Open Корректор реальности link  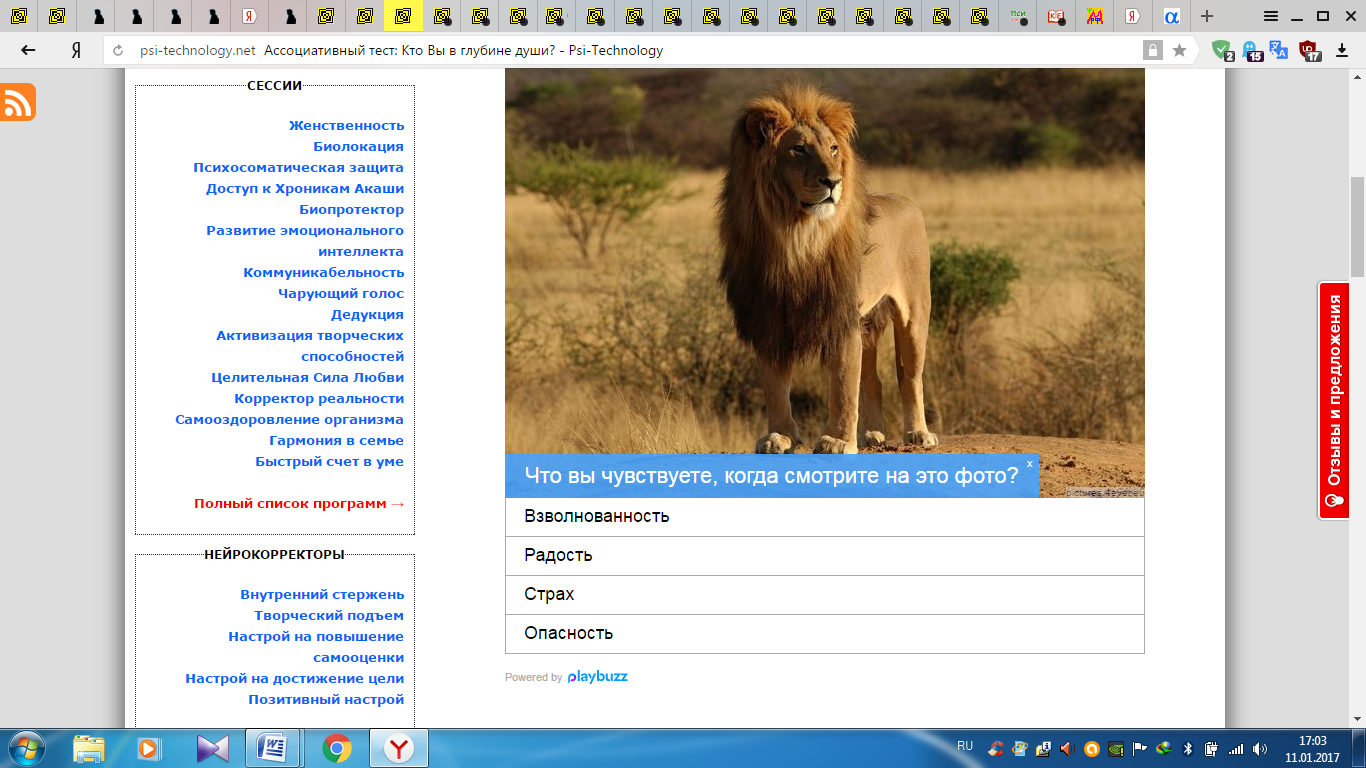[x=319, y=398]
